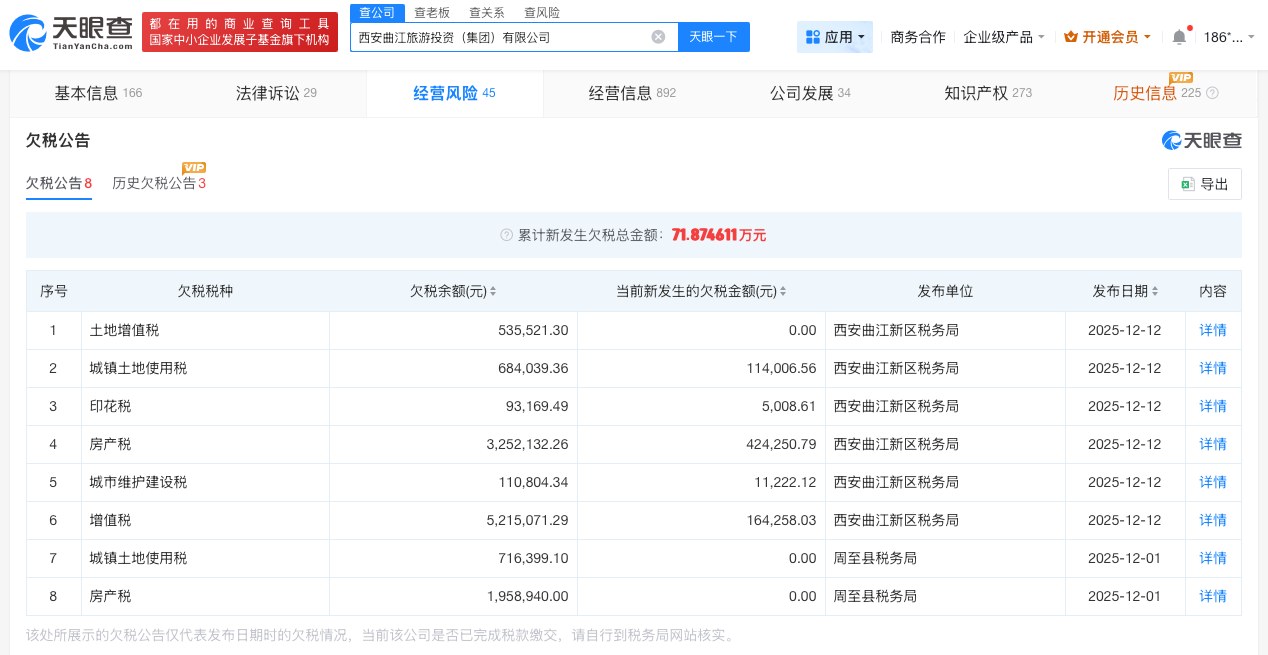Switch to the 查老板 tab
The height and width of the screenshot is (655, 1268).
[432, 12]
